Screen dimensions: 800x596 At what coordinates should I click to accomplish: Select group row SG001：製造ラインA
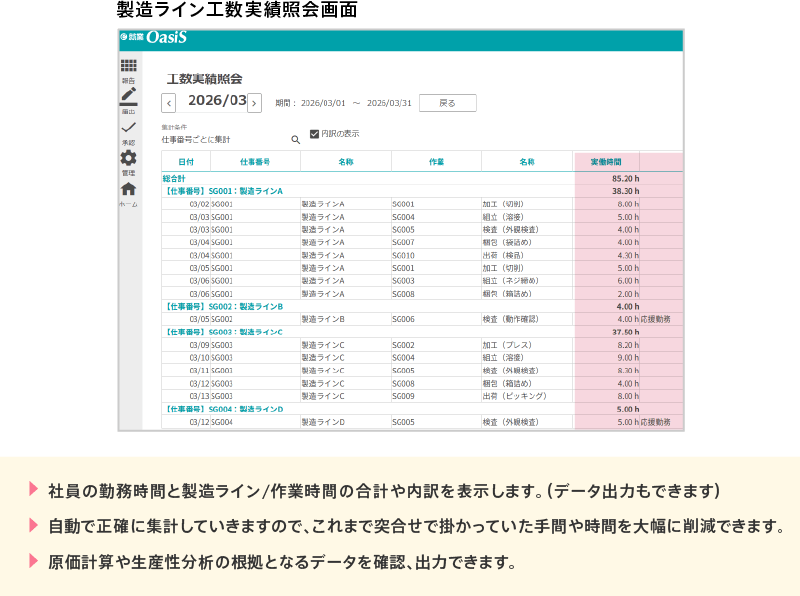point(222,191)
